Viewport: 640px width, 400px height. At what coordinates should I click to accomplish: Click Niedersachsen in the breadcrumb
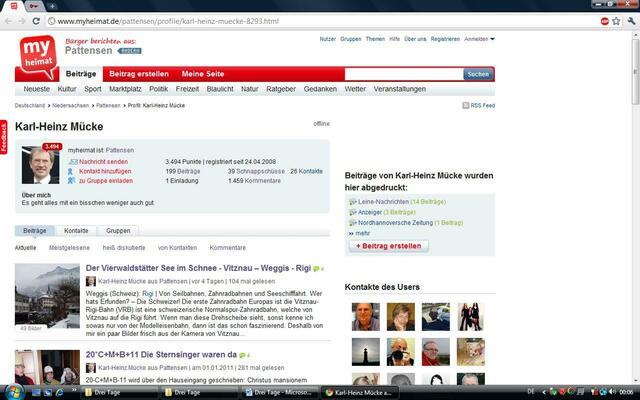click(x=70, y=105)
